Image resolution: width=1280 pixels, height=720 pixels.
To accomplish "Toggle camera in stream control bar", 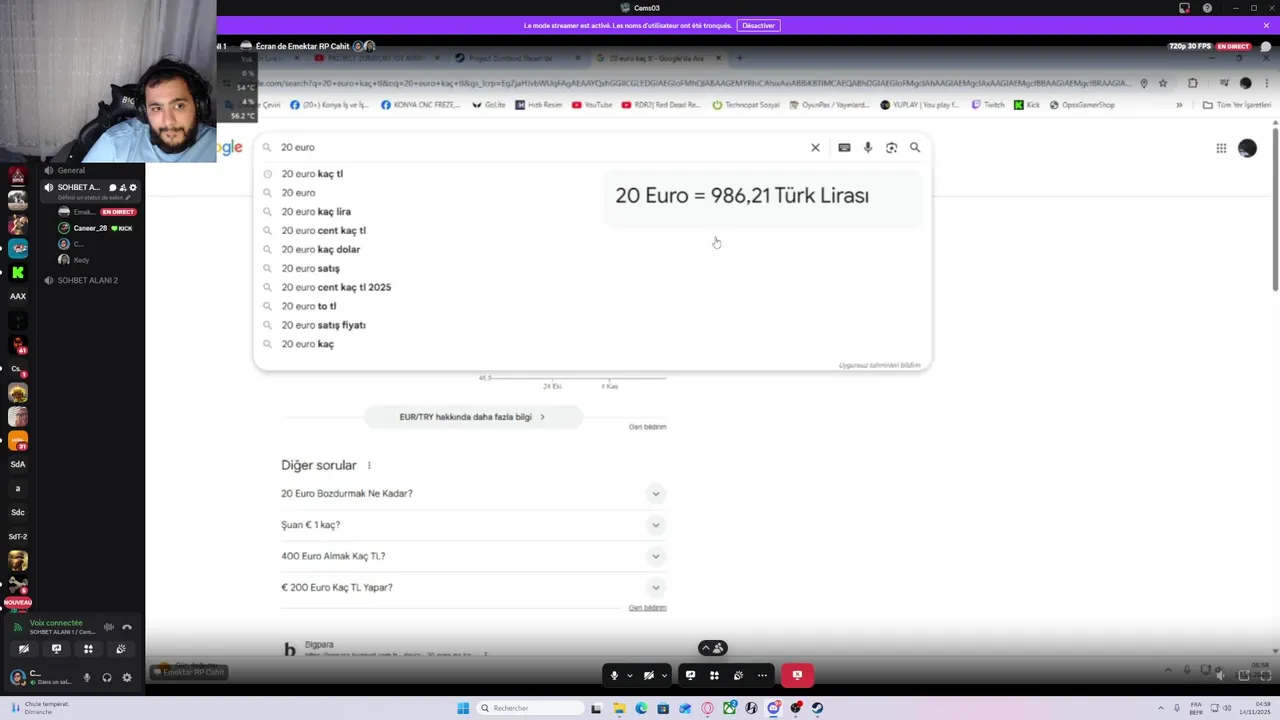I will point(648,675).
